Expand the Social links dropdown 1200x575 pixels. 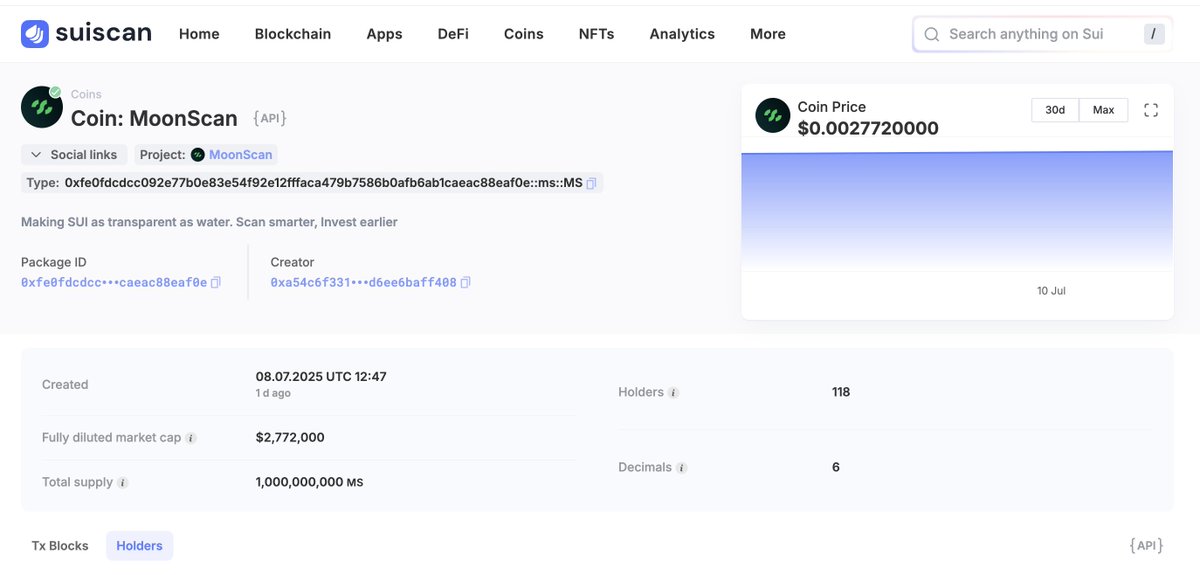coord(74,155)
